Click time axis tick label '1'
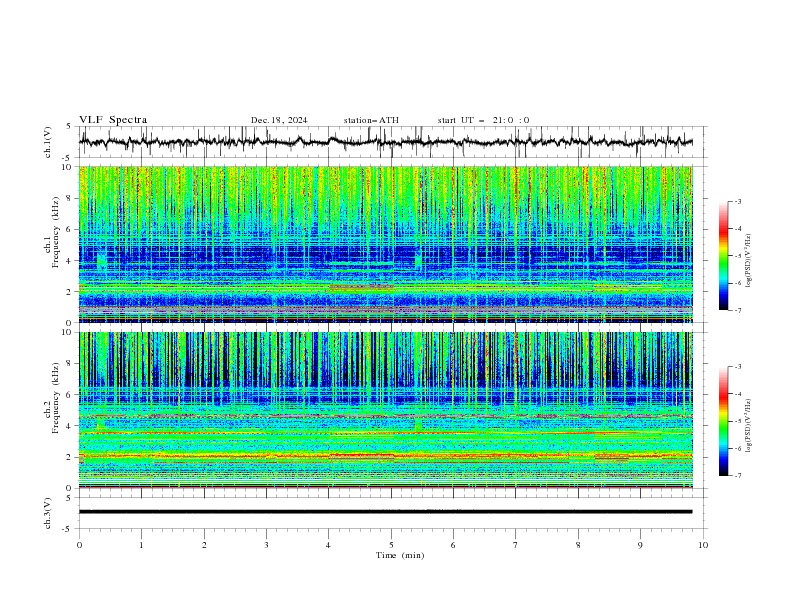Screen dimensions: 792x612 tap(141, 545)
